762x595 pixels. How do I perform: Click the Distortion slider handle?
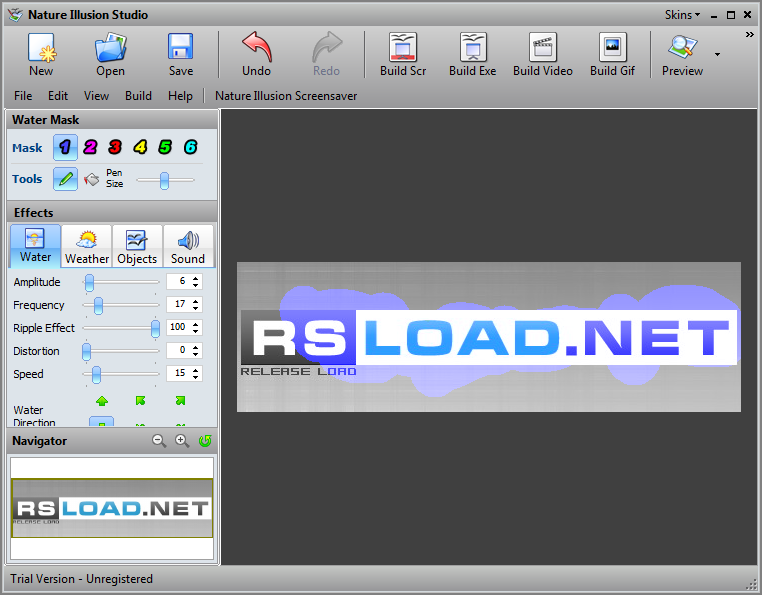click(87, 351)
